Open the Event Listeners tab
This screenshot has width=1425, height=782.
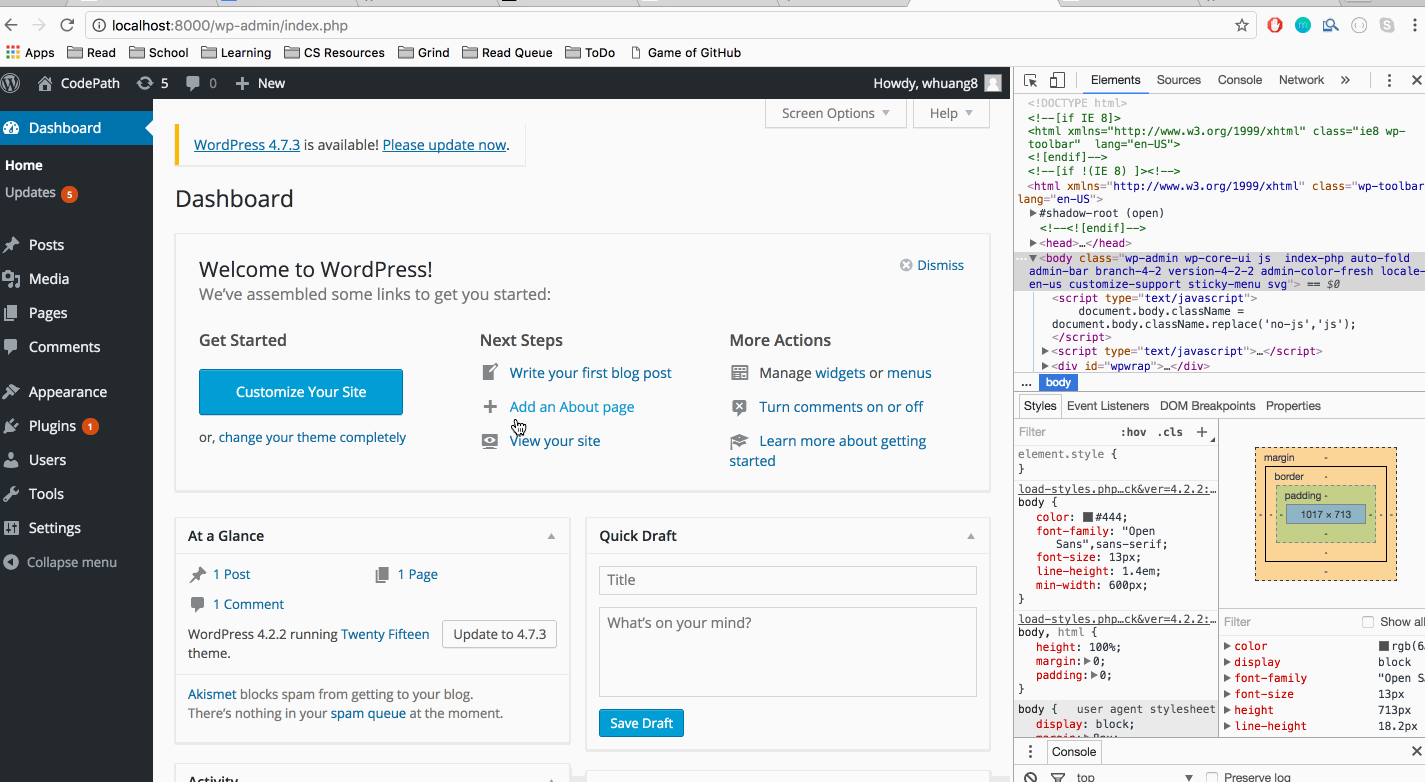(1108, 406)
